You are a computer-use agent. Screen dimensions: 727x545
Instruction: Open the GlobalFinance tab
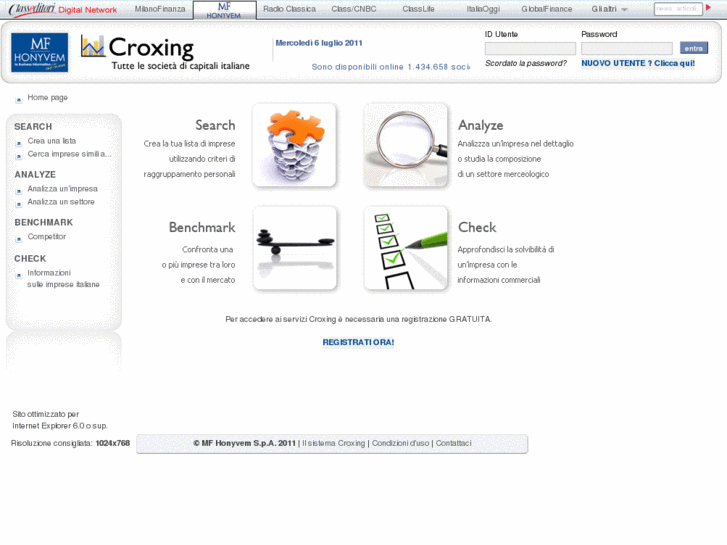click(x=547, y=9)
